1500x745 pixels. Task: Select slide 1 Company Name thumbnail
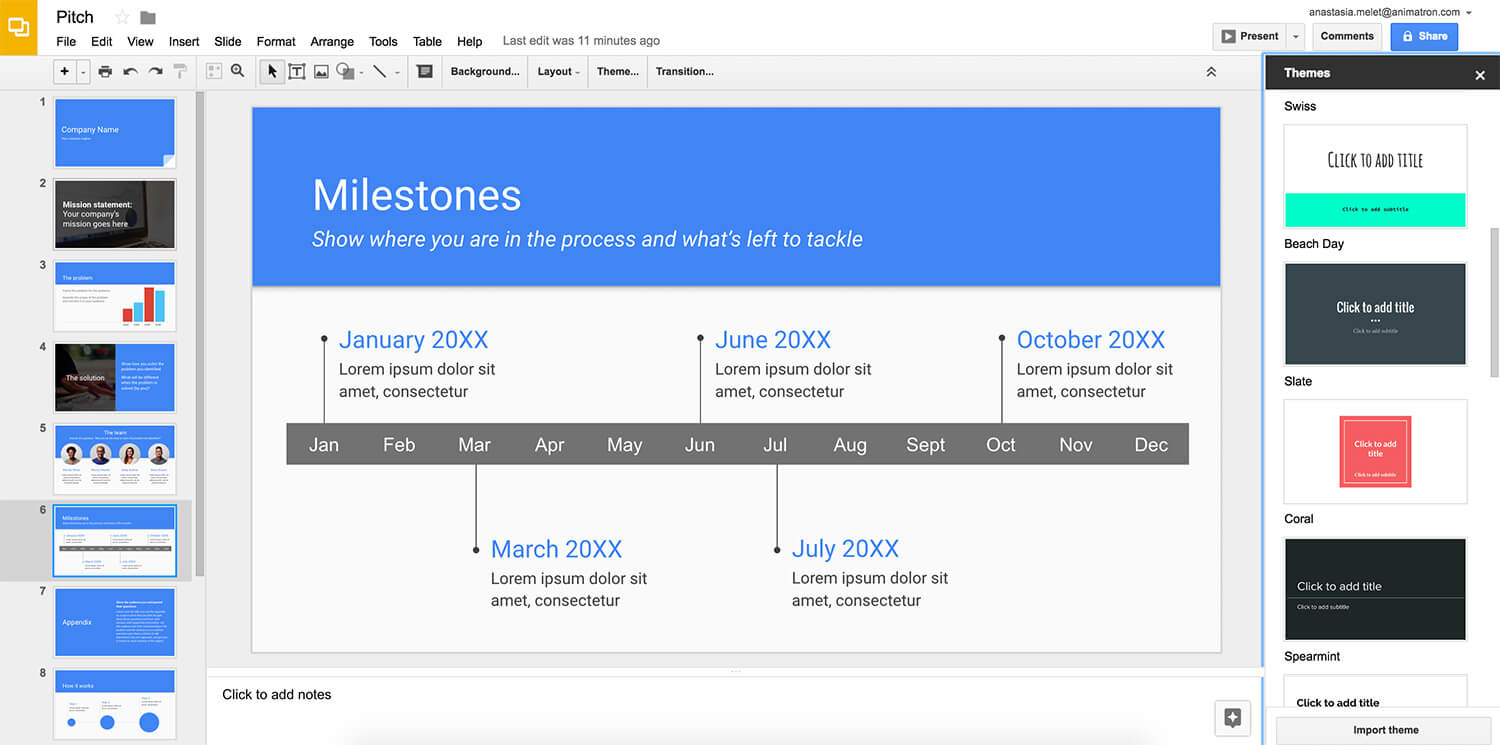click(115, 132)
